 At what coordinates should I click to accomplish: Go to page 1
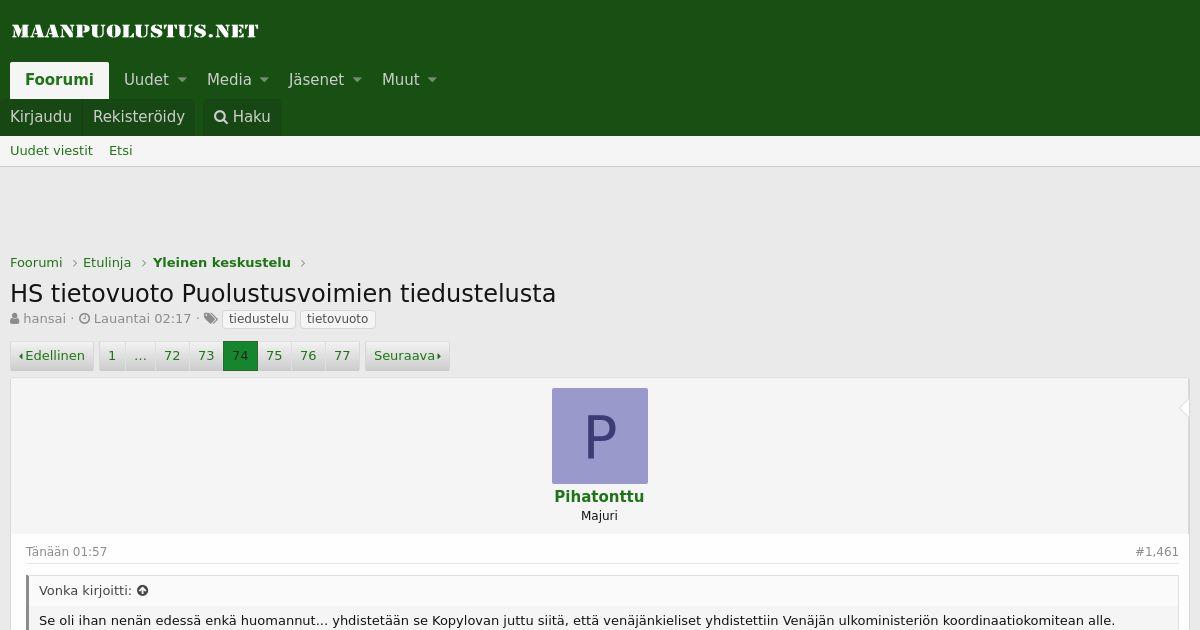[x=112, y=356]
